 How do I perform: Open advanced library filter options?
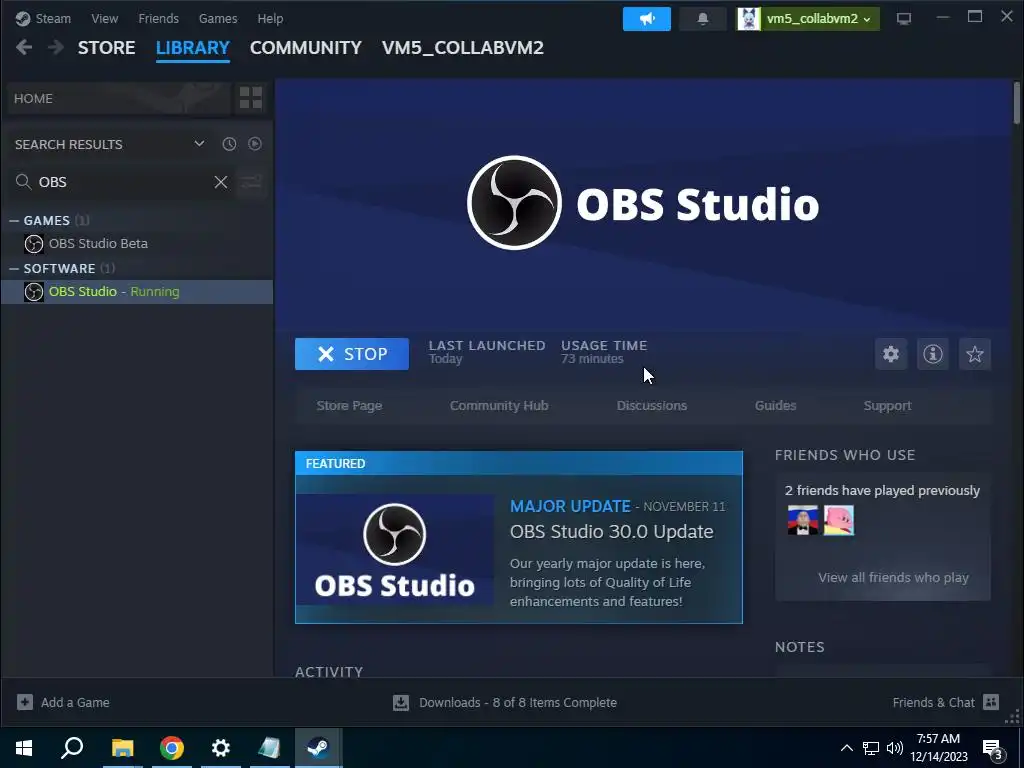point(251,182)
